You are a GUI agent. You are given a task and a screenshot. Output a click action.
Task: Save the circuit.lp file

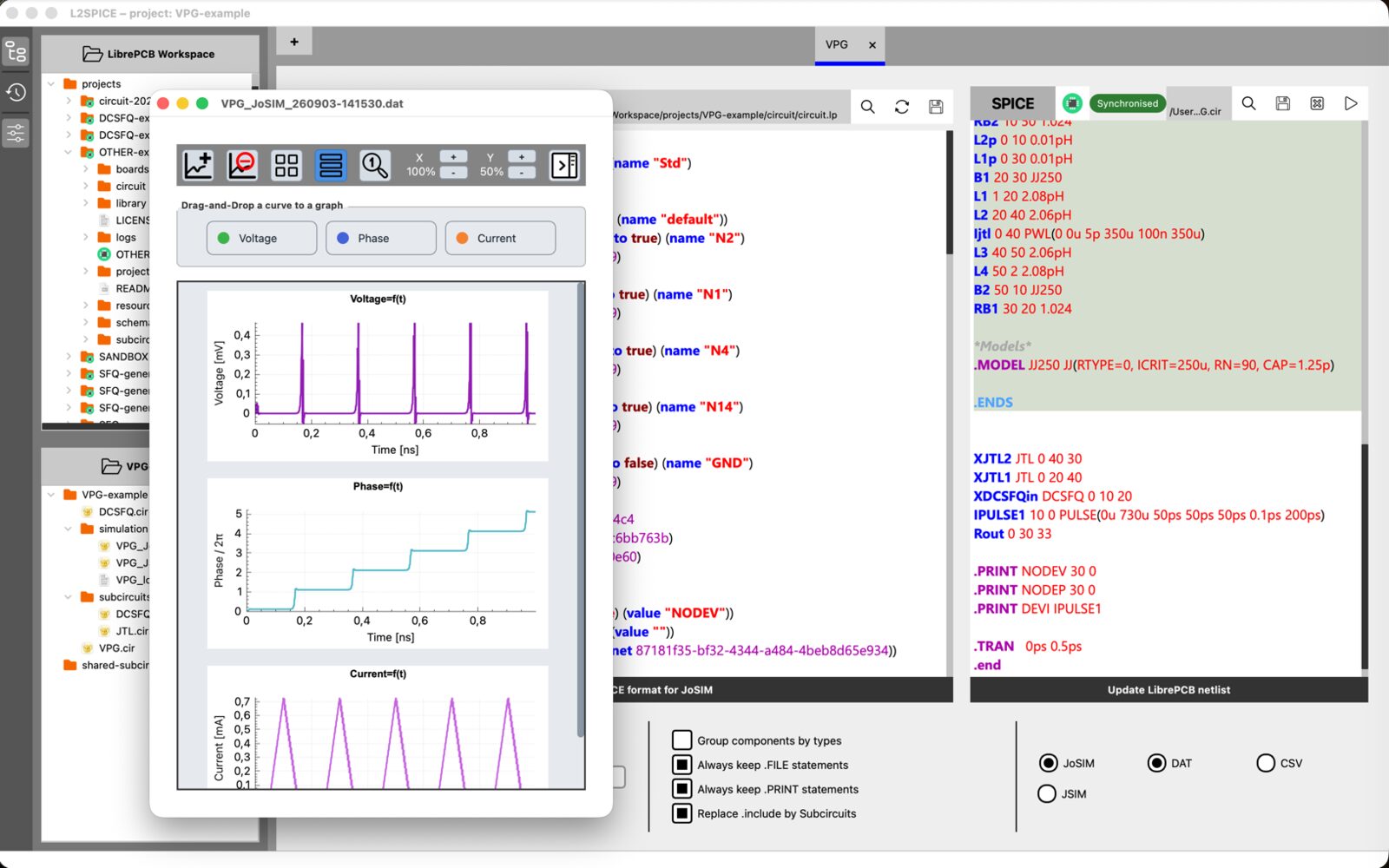point(936,107)
